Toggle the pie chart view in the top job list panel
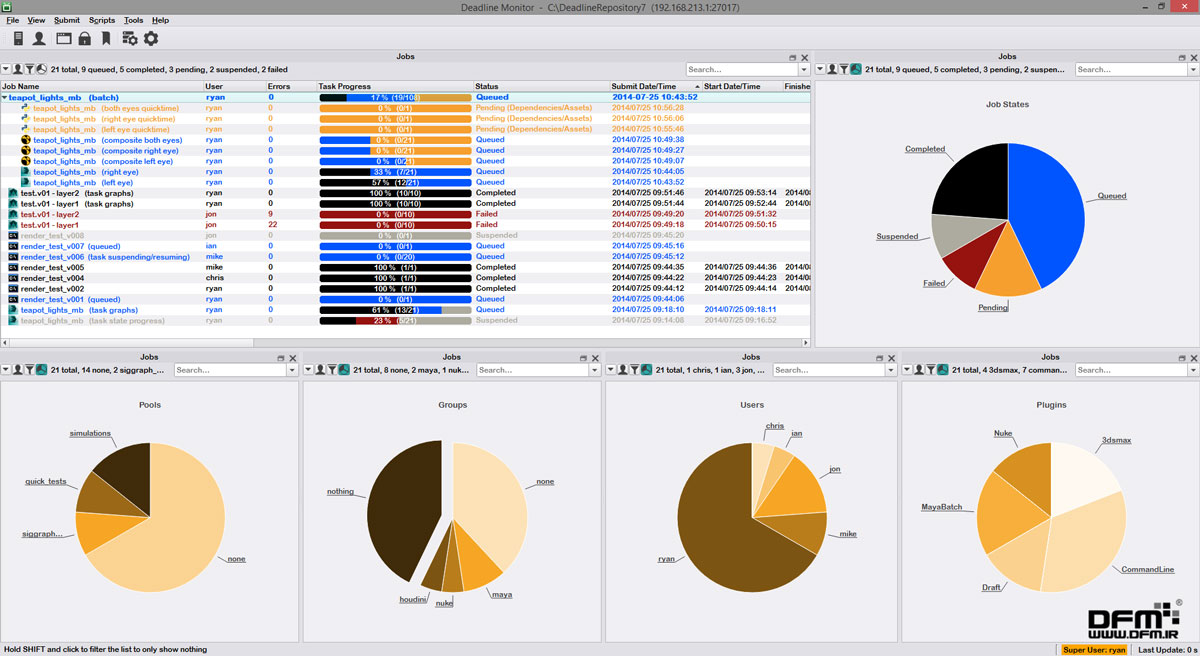The image size is (1200, 656). pos(40,69)
